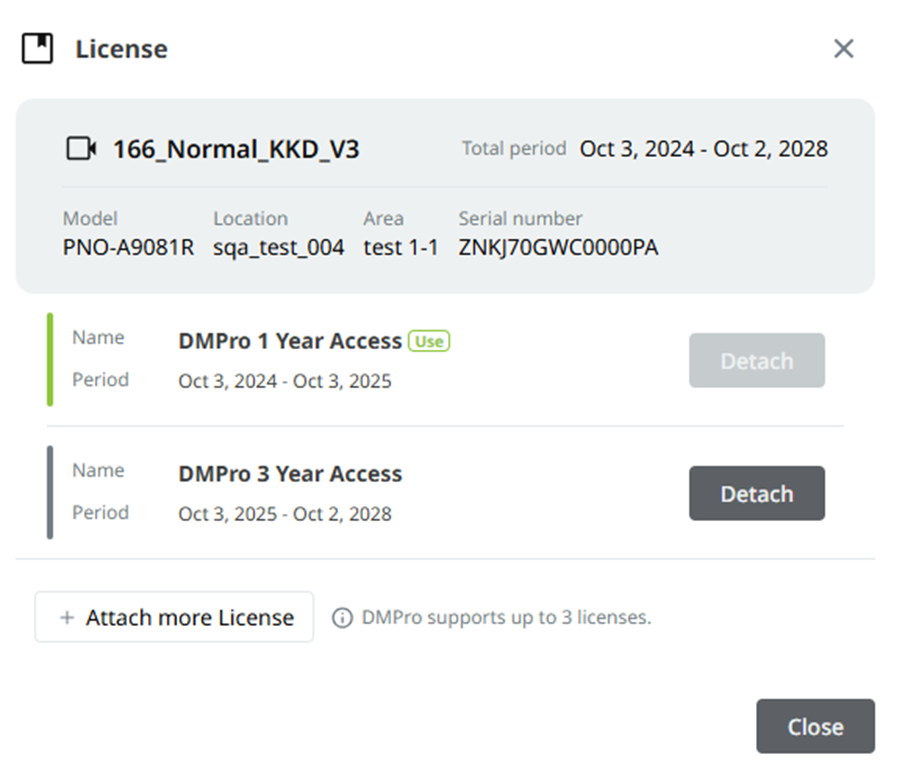This screenshot has height=777, width=908.
Task: Click the model value PNO-A9081R
Action: pyautogui.click(x=129, y=248)
